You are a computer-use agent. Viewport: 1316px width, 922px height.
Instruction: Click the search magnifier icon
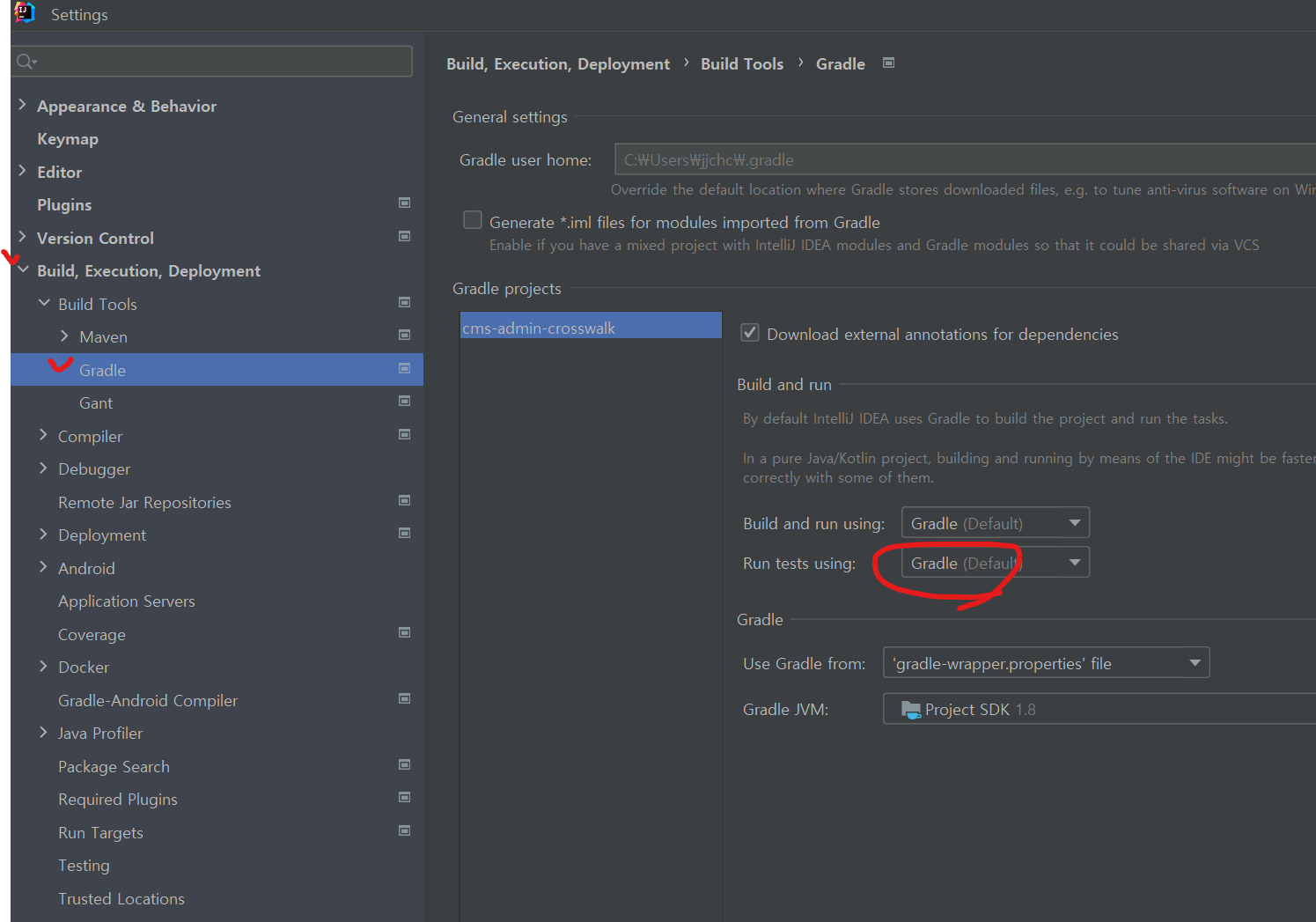point(26,61)
